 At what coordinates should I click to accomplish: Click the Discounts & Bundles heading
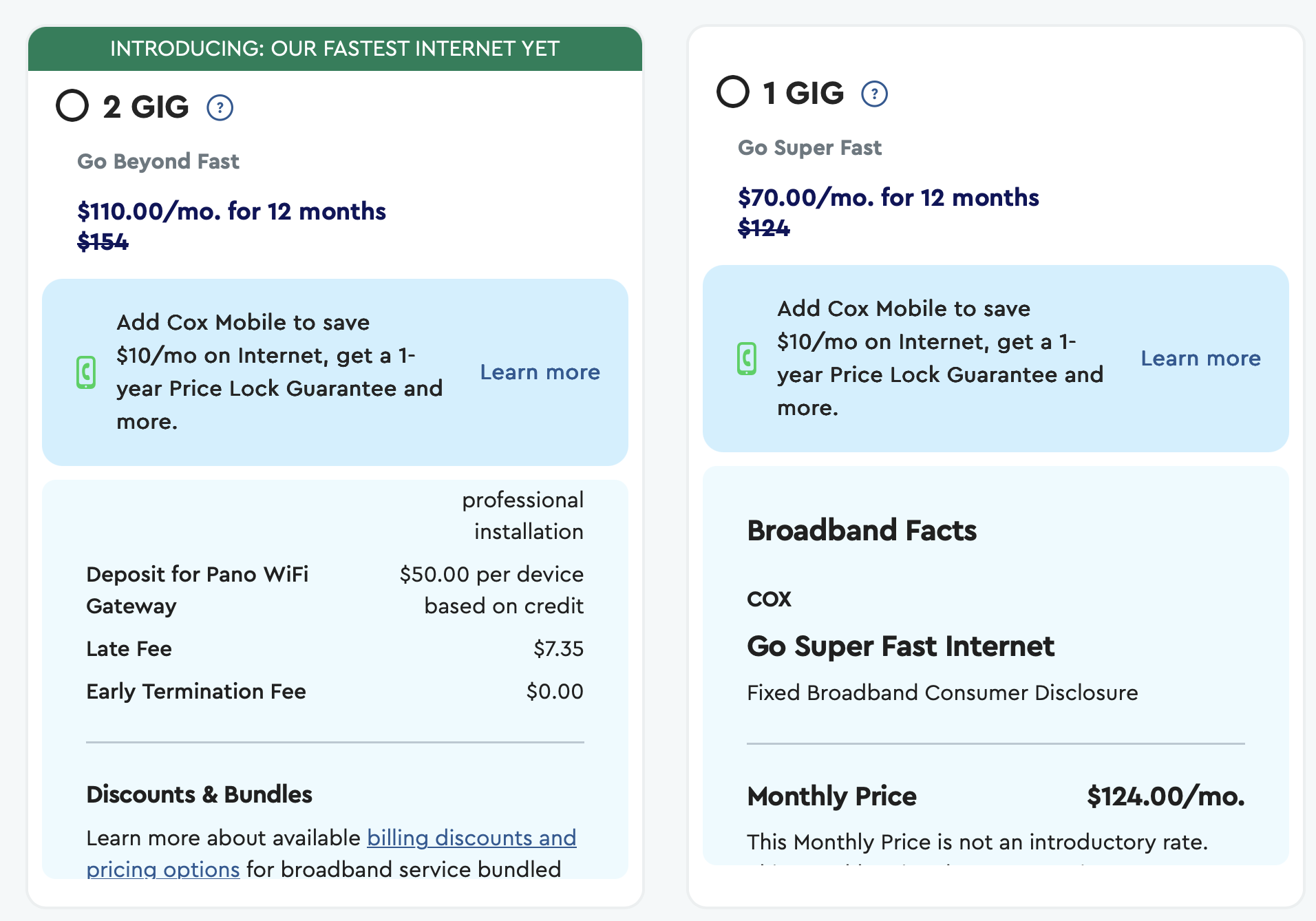(199, 794)
